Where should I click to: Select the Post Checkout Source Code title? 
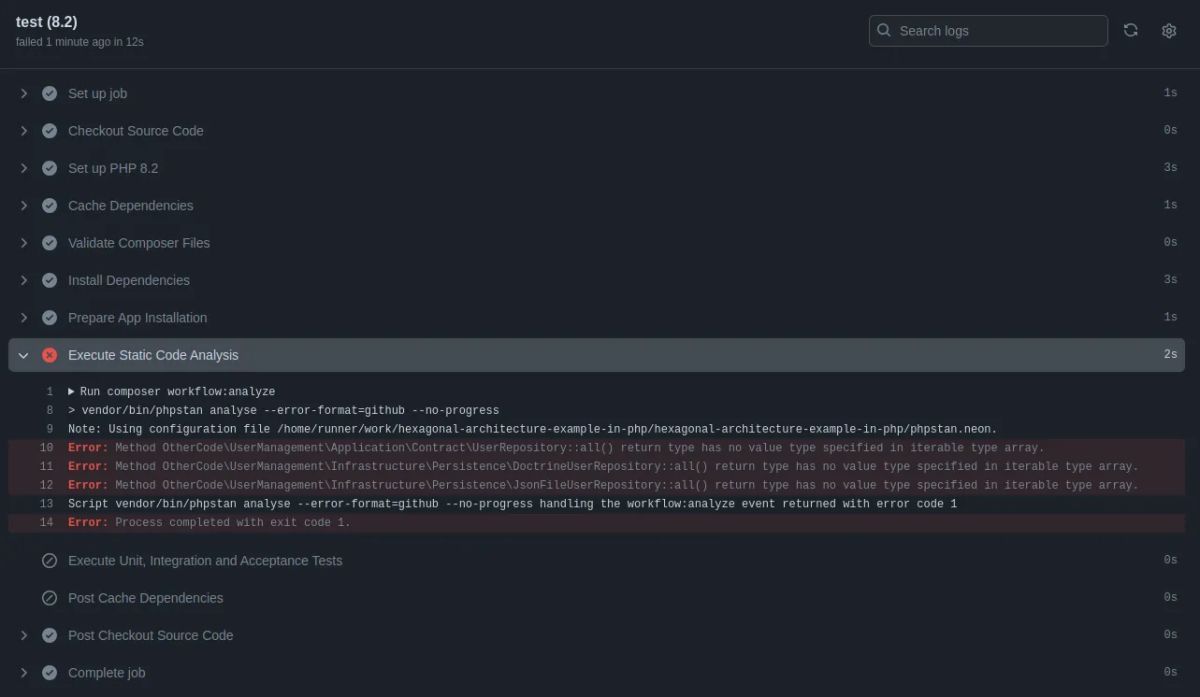point(150,635)
